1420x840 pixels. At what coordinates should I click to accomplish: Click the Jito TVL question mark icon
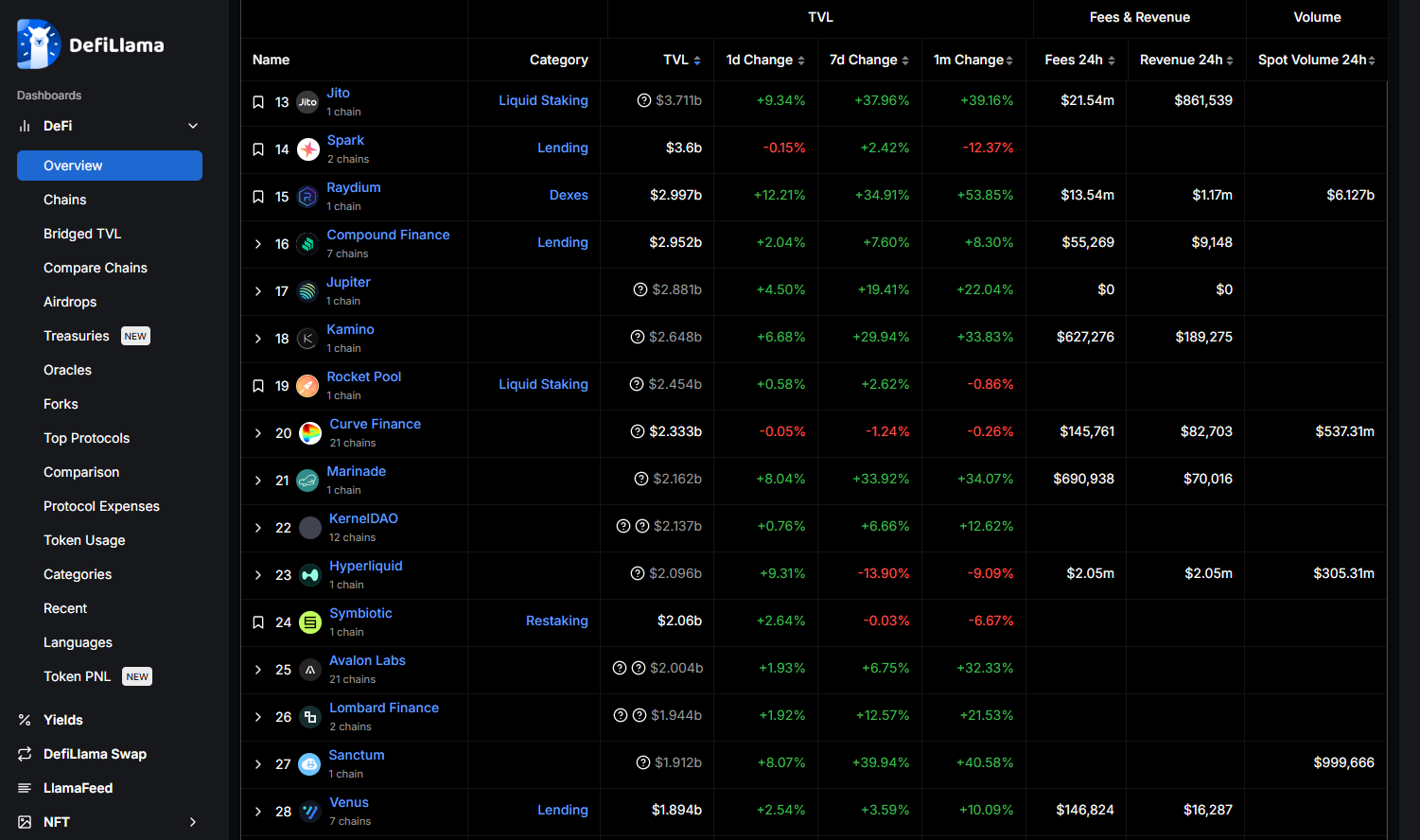pyautogui.click(x=644, y=100)
